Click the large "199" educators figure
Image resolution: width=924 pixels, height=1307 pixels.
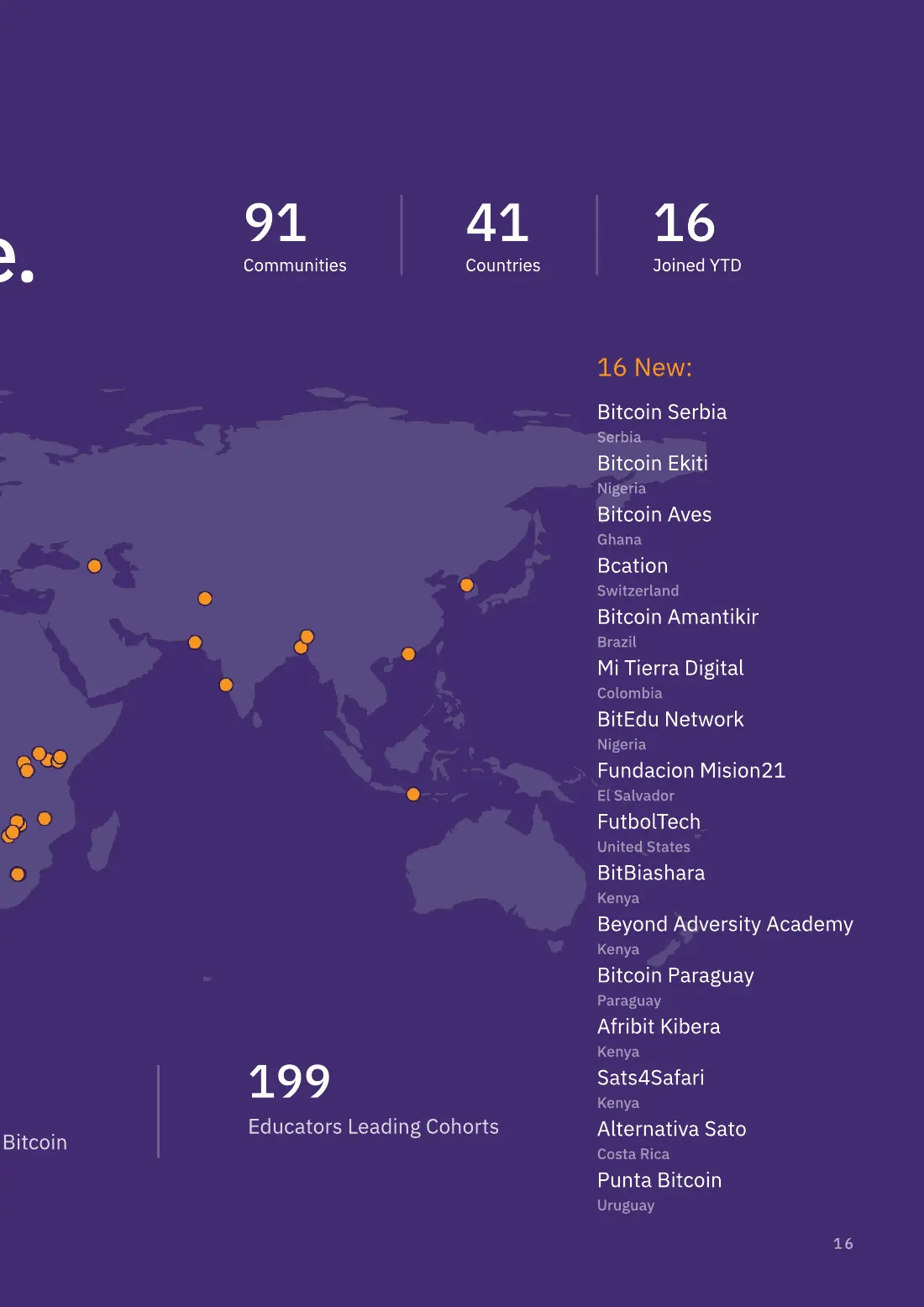click(x=290, y=1081)
